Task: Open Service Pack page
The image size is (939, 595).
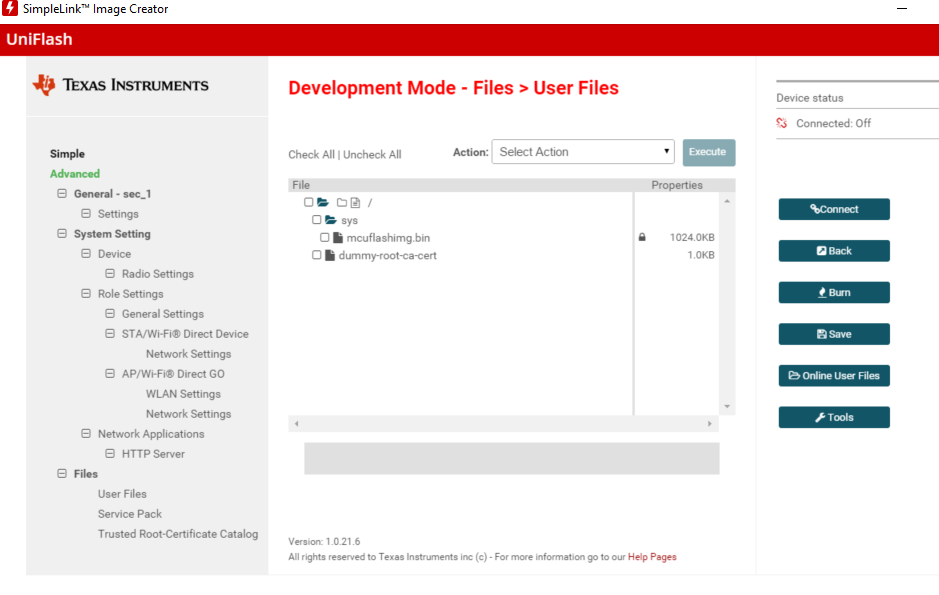Action: click(x=130, y=514)
